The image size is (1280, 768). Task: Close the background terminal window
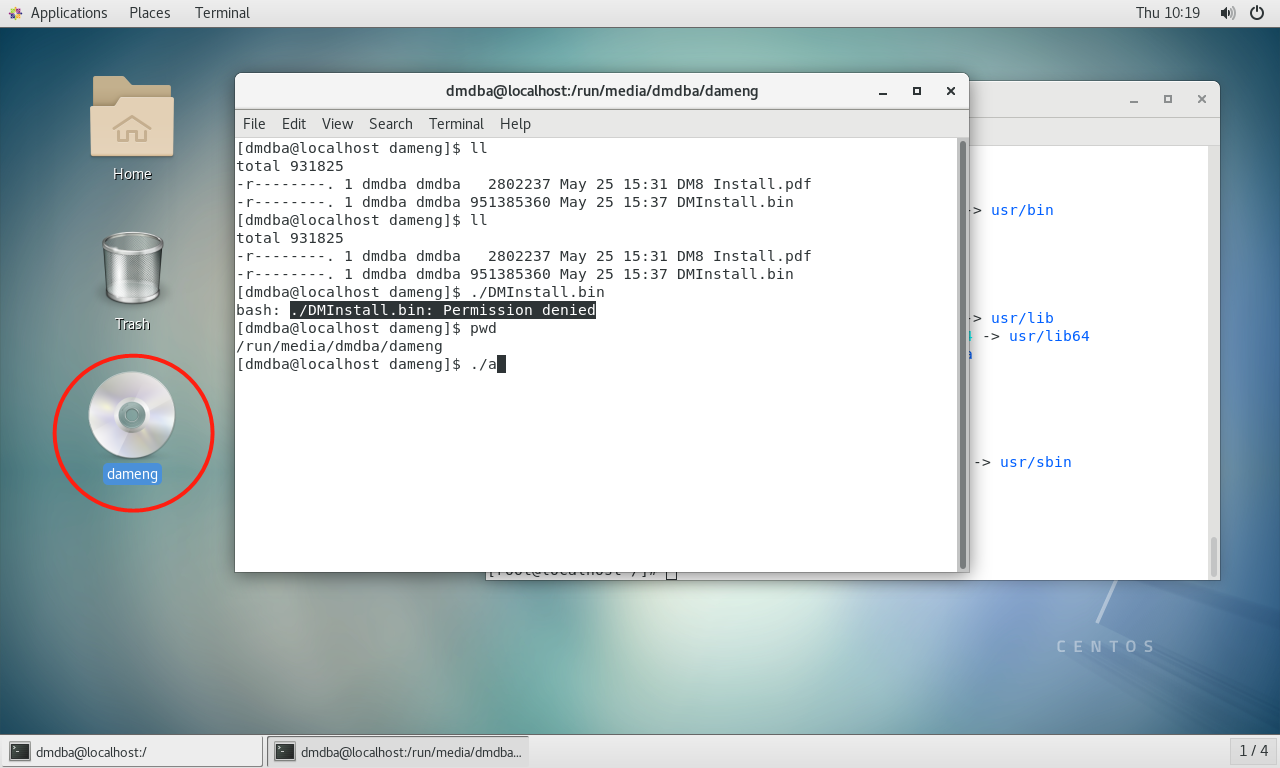(1202, 99)
